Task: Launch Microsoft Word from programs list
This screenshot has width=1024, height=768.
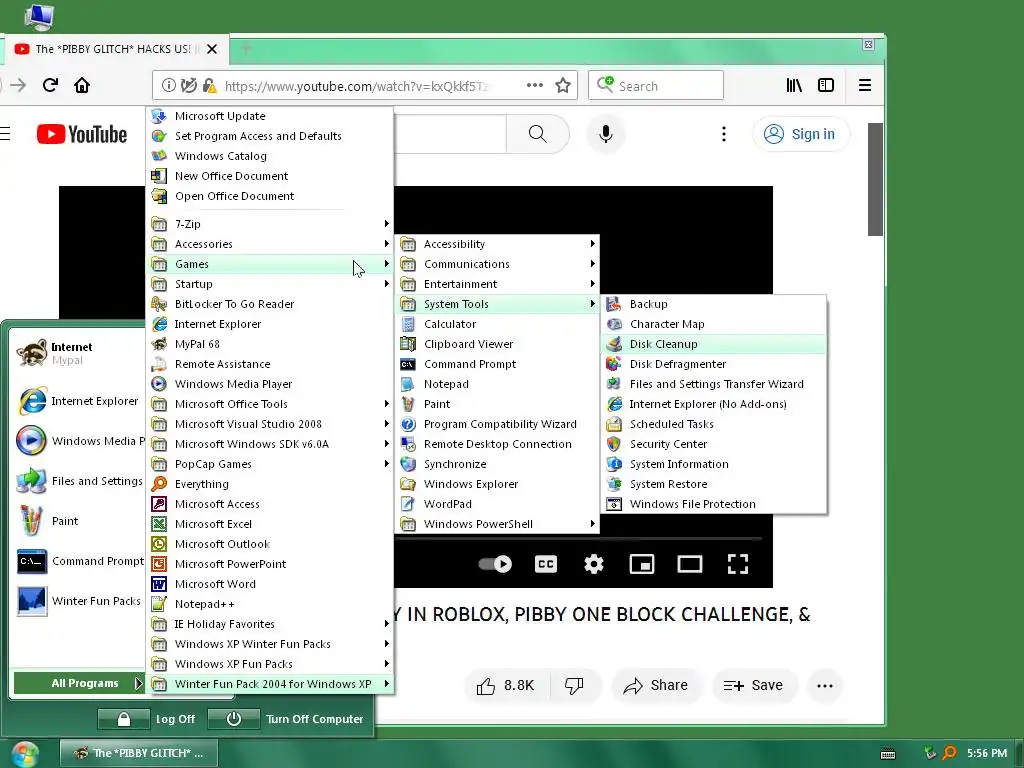Action: coord(270,584)
